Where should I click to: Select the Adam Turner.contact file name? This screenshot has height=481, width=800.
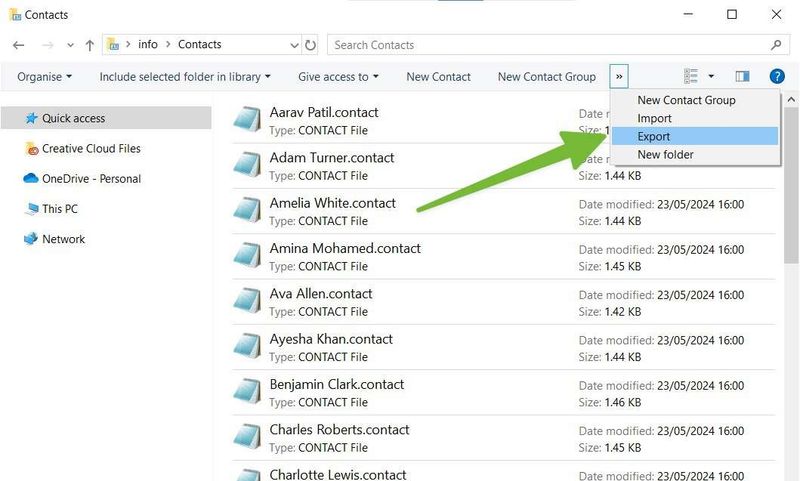tap(332, 158)
